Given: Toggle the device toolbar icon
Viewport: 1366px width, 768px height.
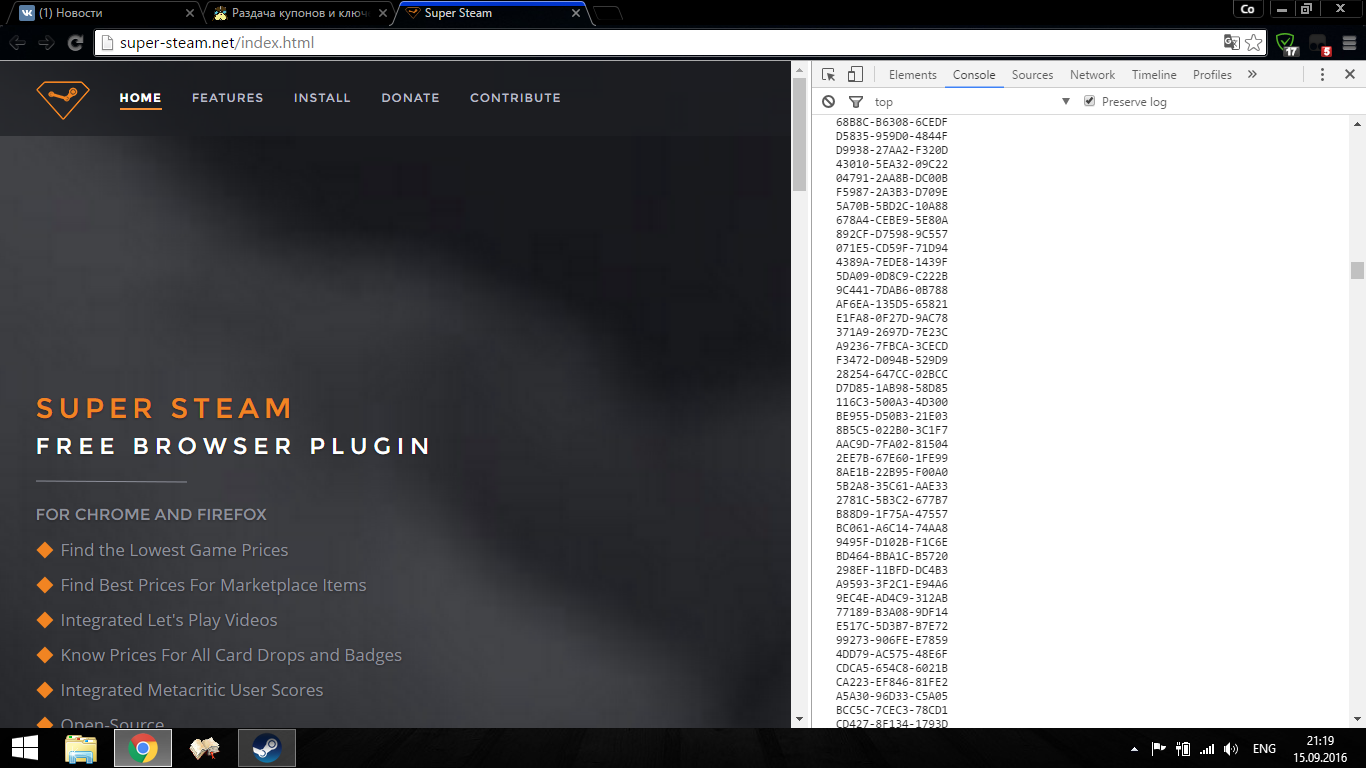Looking at the screenshot, I should click(x=855, y=75).
